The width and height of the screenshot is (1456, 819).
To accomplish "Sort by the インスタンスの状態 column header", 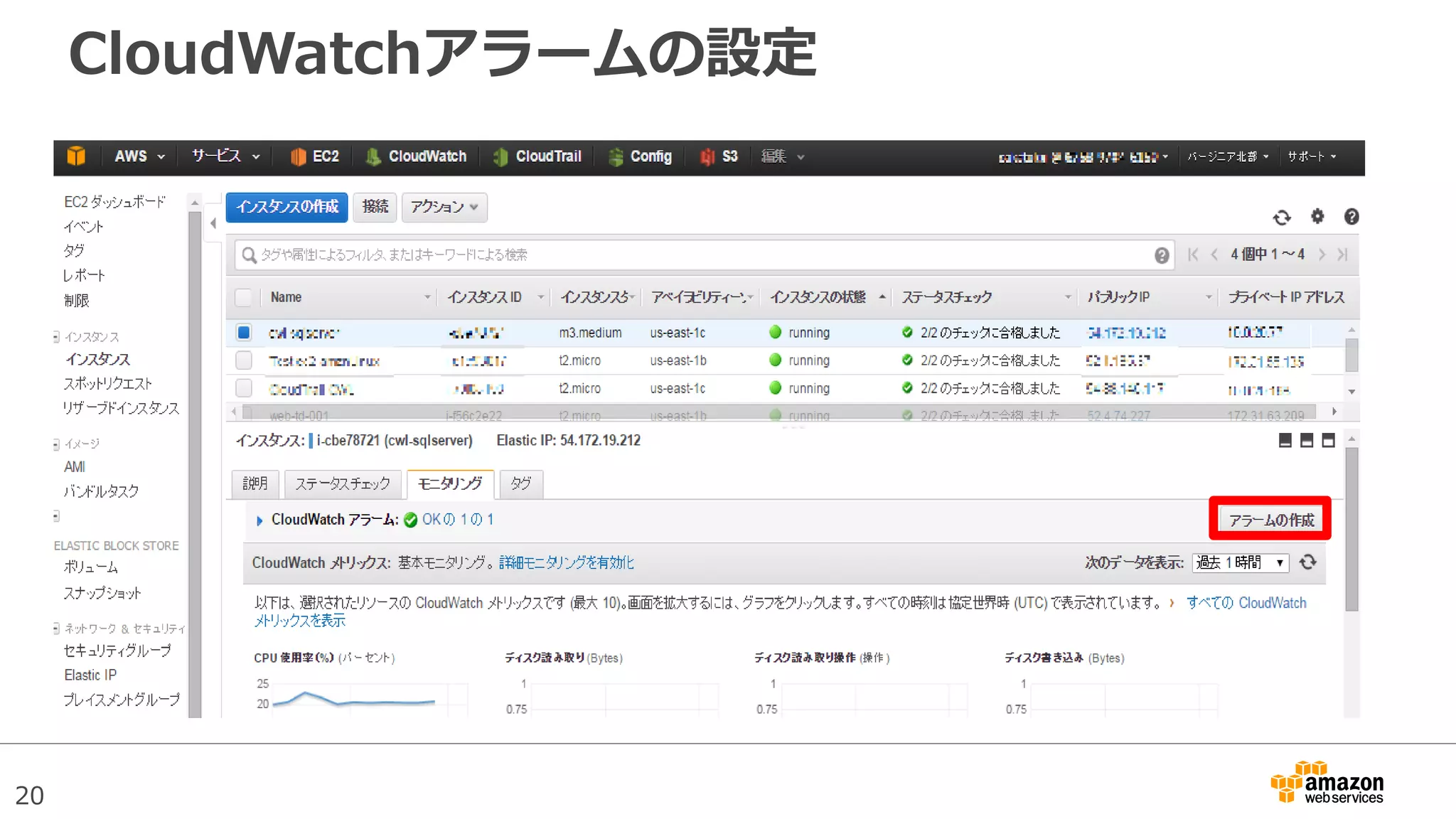I will 818,297.
